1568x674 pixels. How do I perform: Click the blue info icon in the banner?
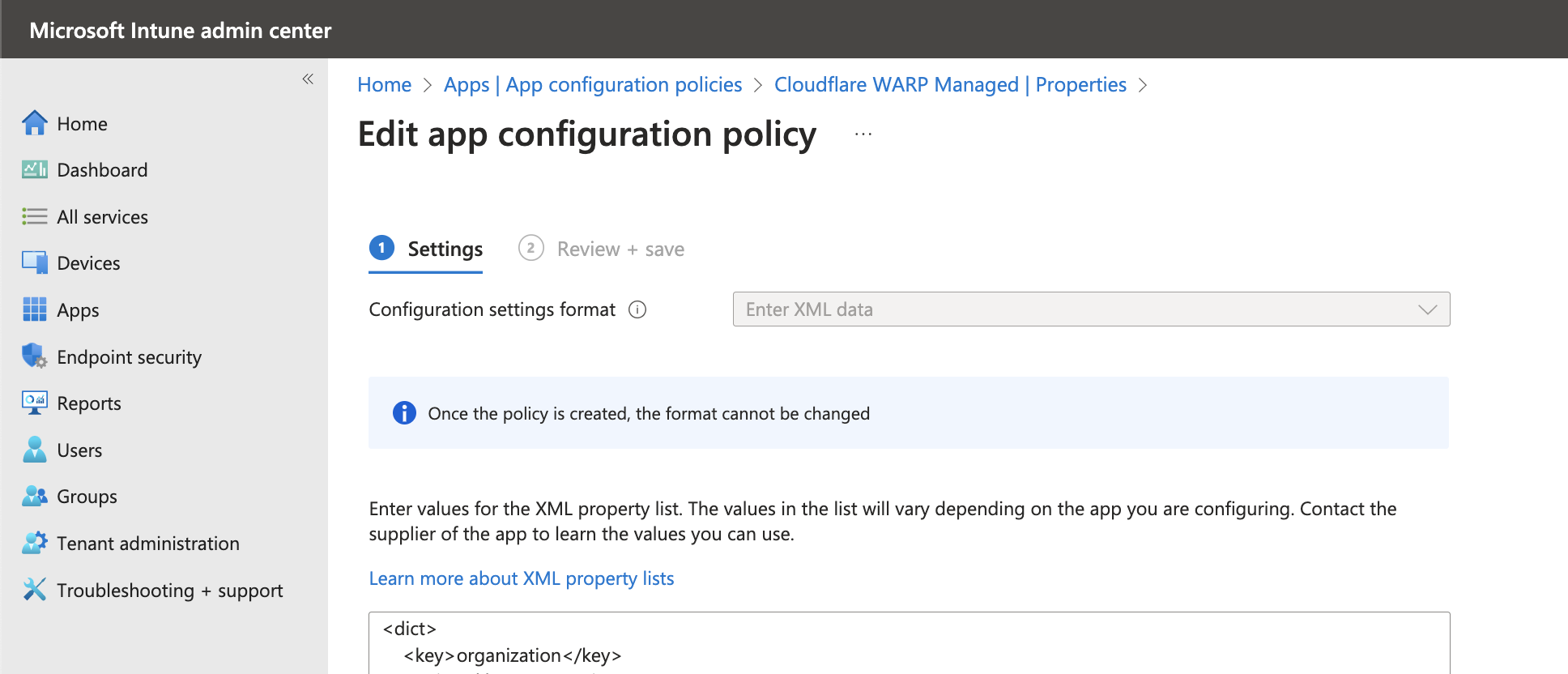pos(404,413)
